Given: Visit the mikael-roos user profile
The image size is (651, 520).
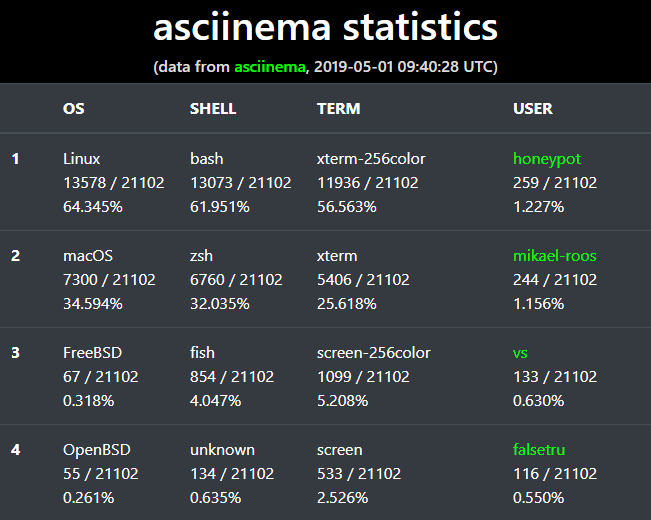Looking at the screenshot, I should (555, 256).
